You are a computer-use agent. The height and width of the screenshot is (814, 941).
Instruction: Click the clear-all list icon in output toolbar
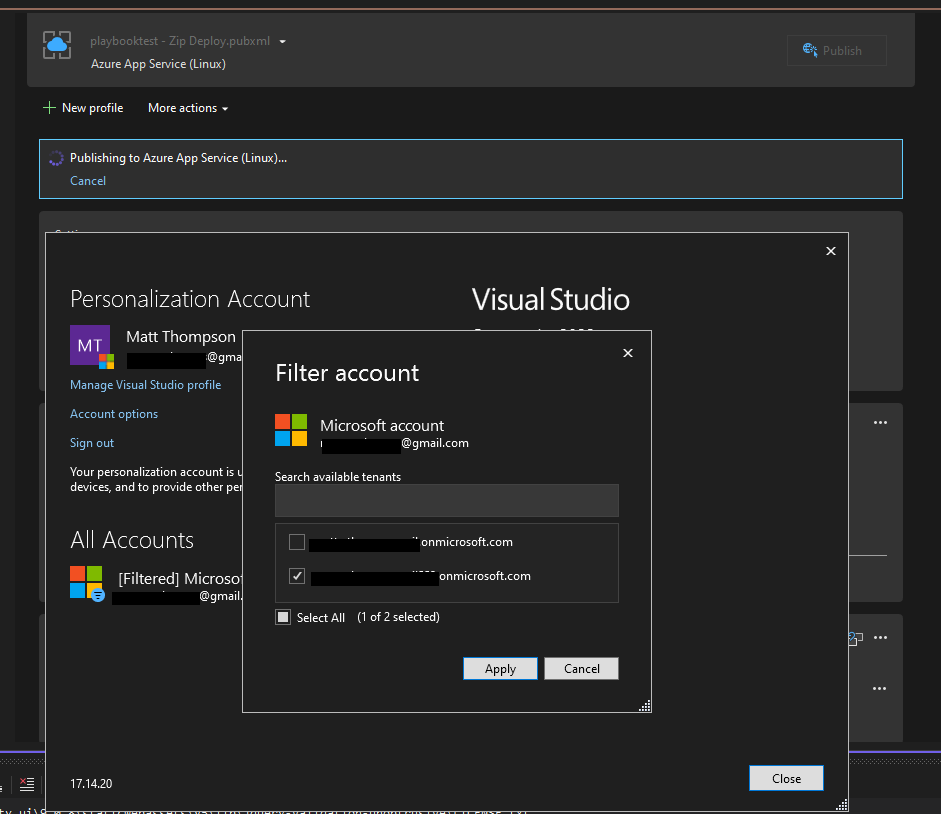[27, 783]
